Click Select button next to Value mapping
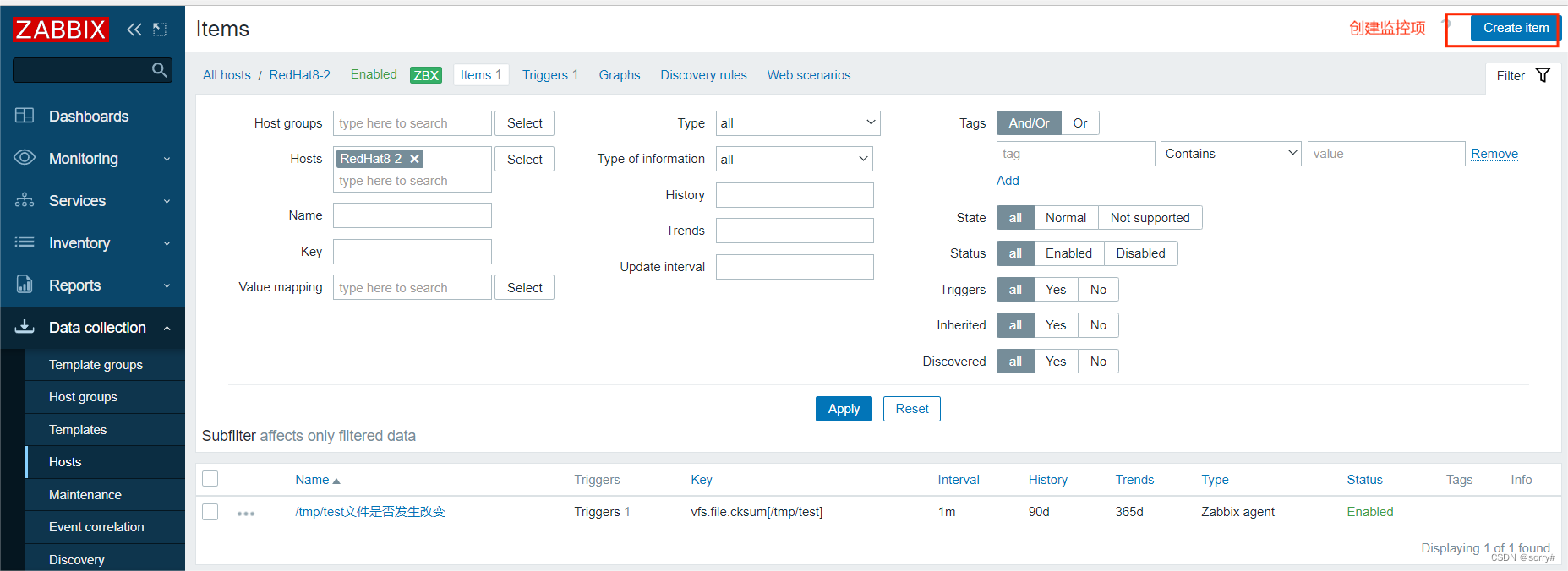The image size is (1568, 571). [x=525, y=288]
